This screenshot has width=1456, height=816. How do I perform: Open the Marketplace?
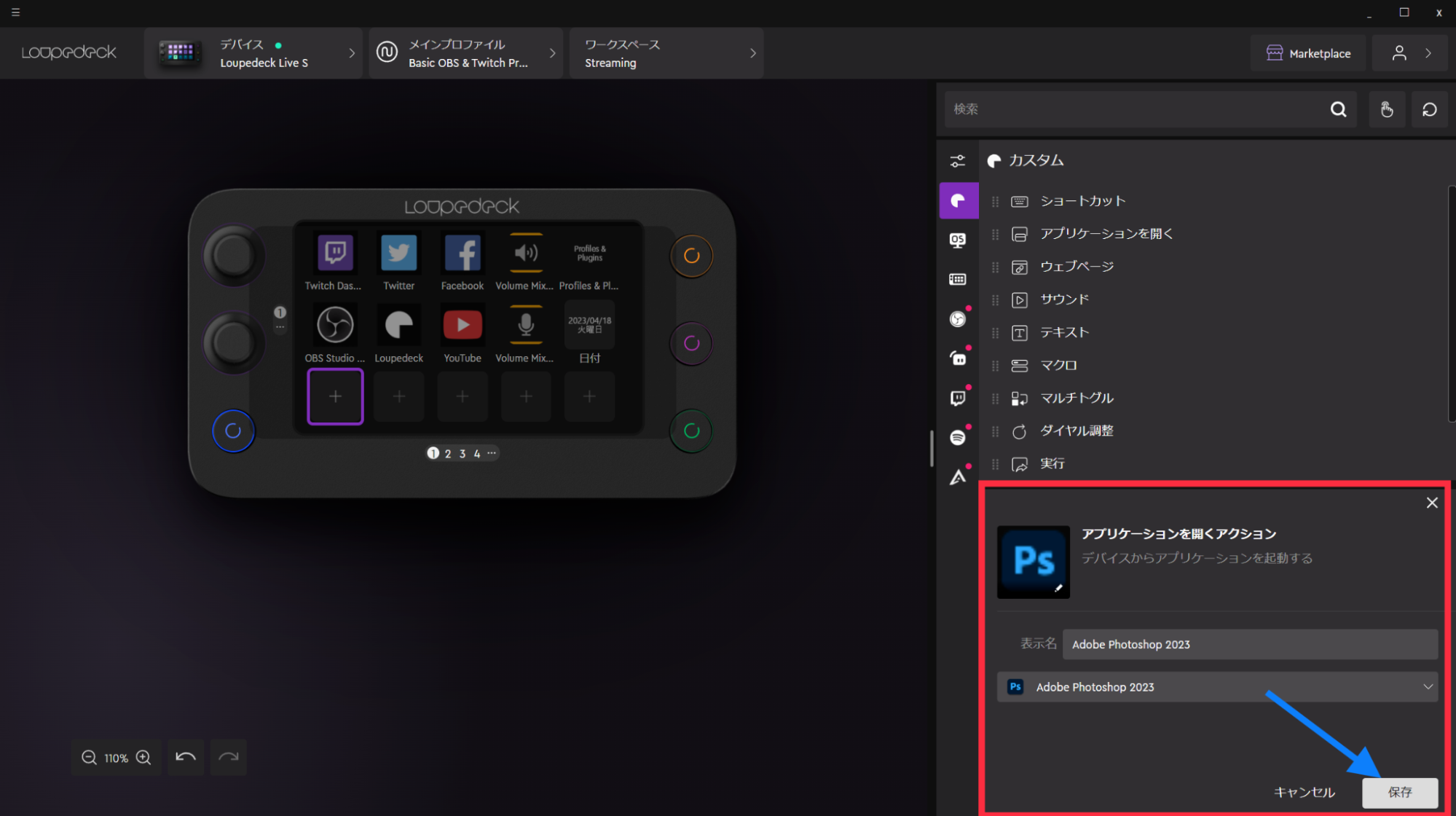(x=1308, y=53)
